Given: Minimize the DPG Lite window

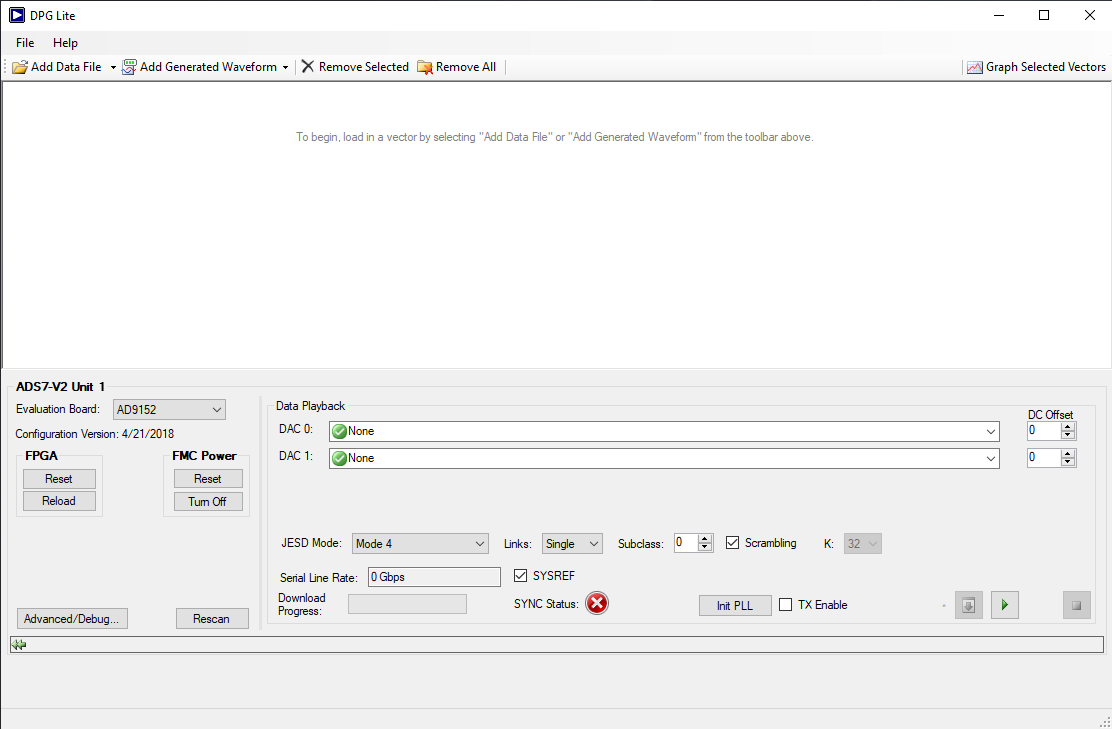Looking at the screenshot, I should click(999, 15).
